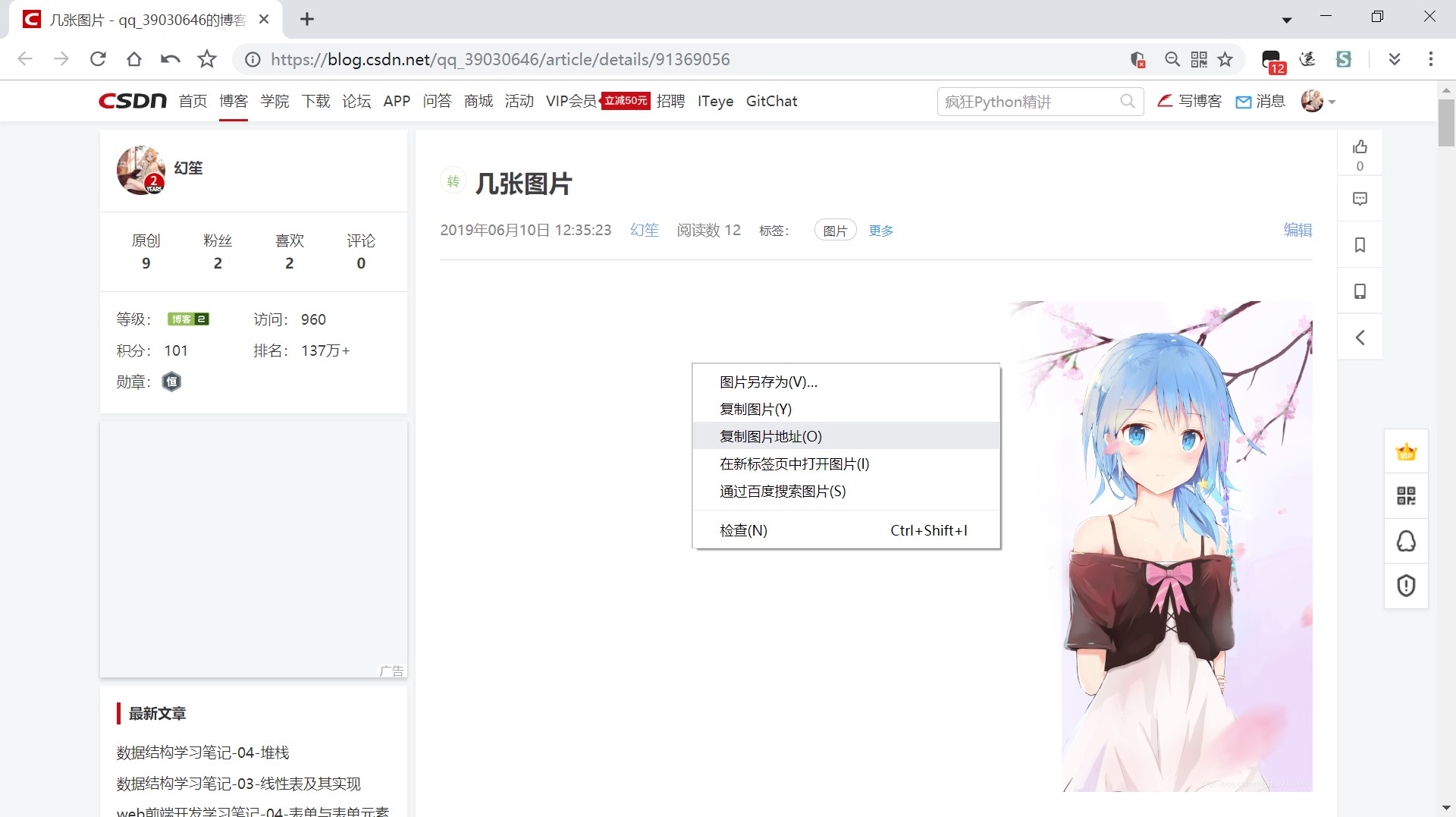Click the 编辑 link

click(x=1298, y=231)
